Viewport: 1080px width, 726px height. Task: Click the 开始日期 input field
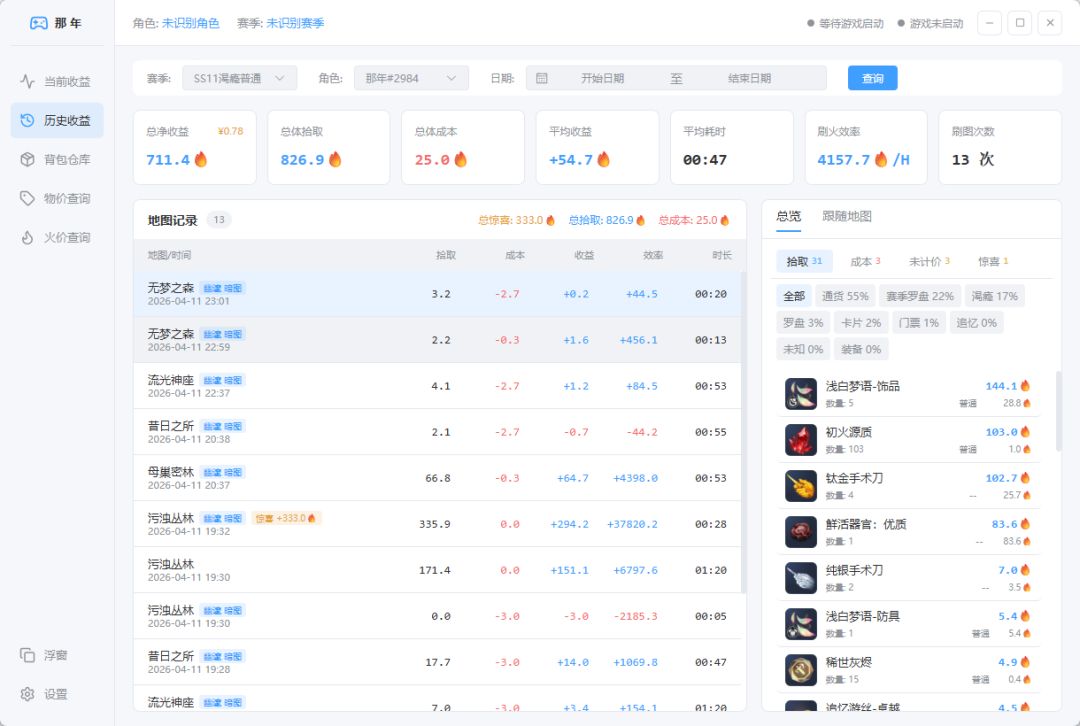[x=603, y=79]
